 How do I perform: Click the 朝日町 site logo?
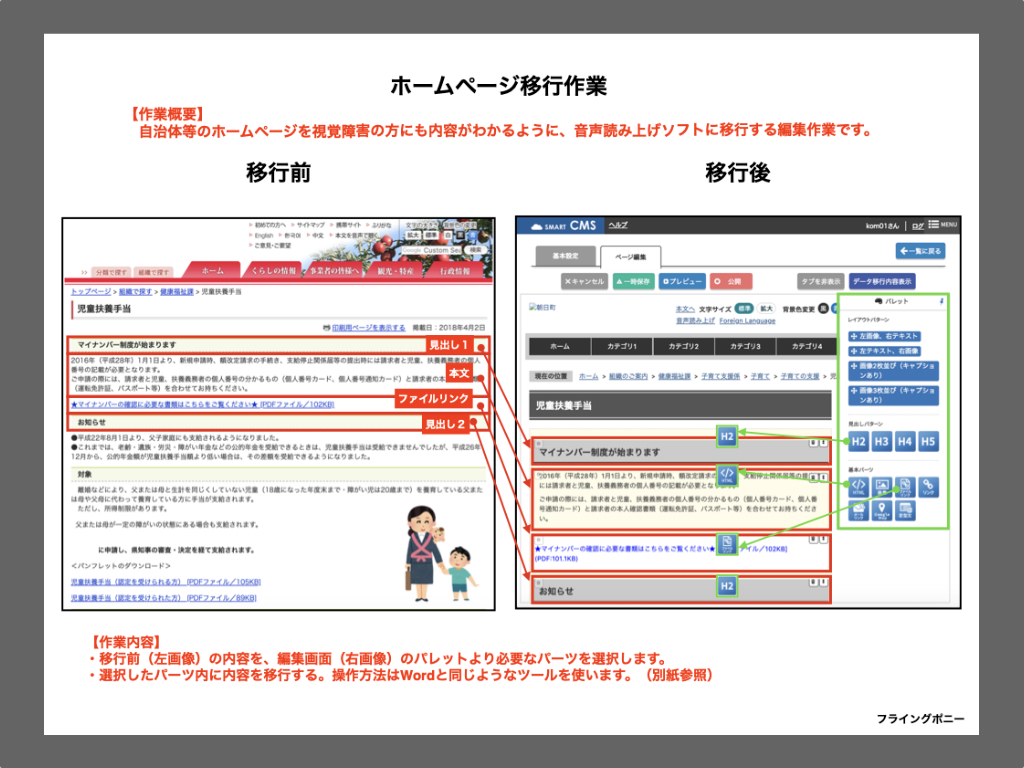[x=542, y=307]
